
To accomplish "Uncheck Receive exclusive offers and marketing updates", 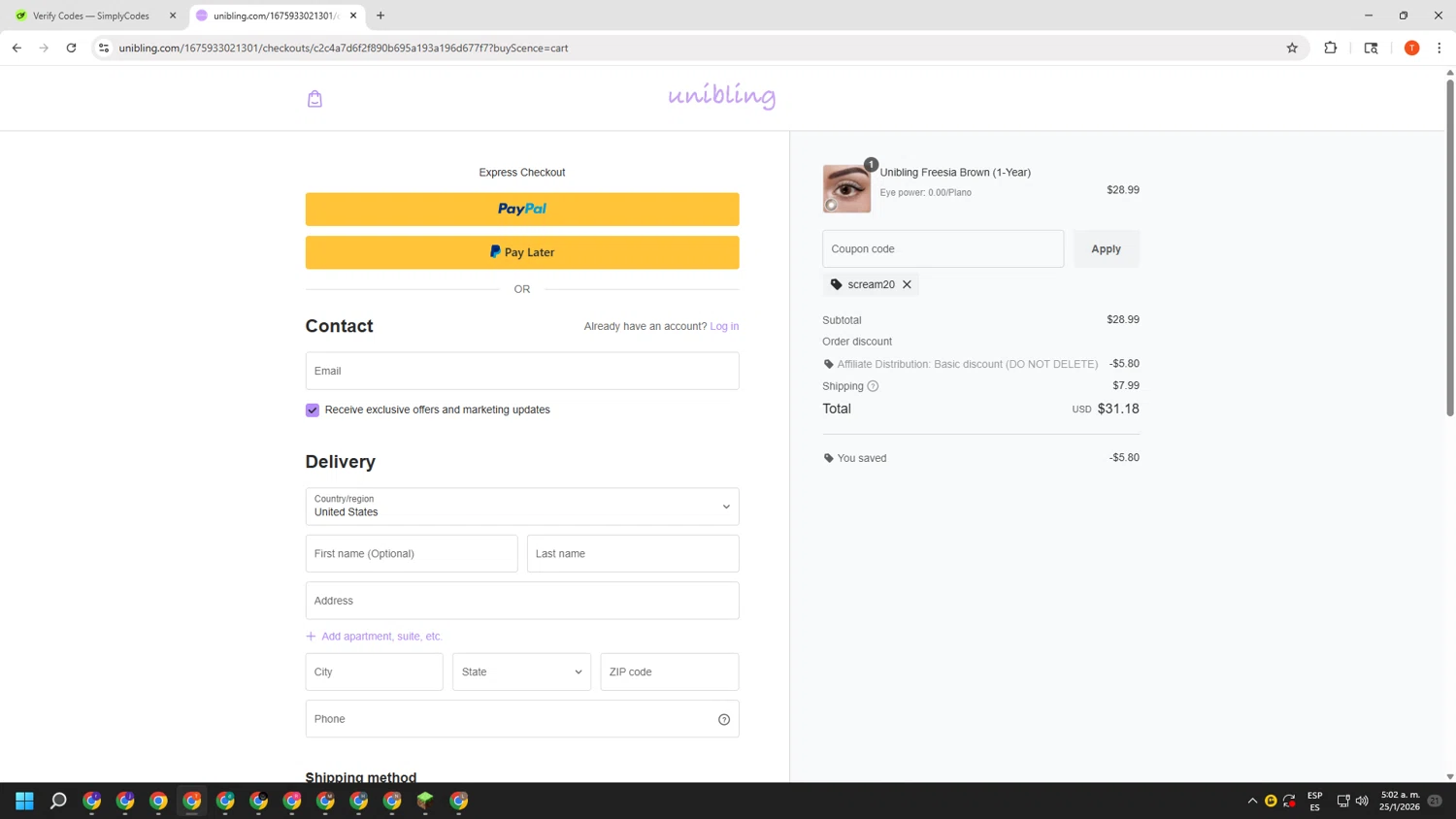I will (x=313, y=410).
